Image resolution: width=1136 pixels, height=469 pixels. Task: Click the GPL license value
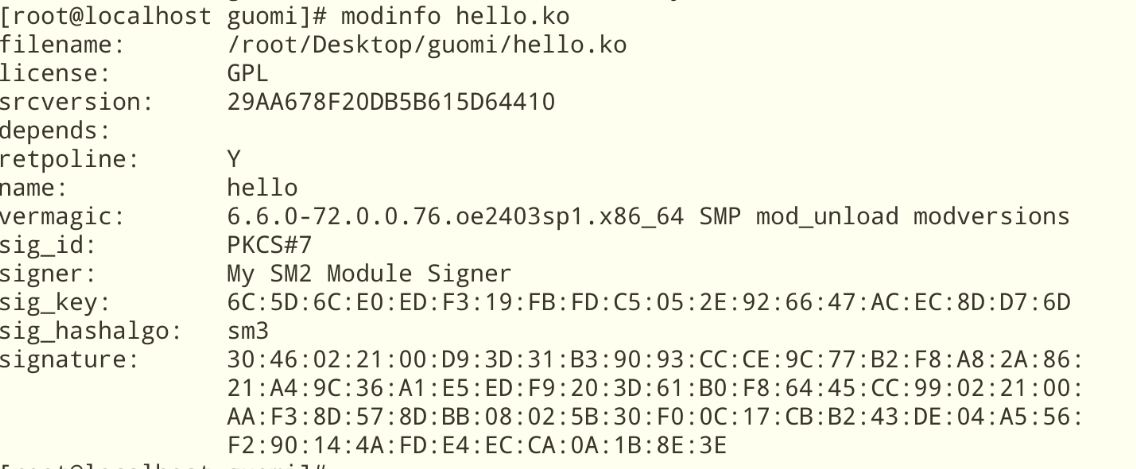pyautogui.click(x=245, y=73)
